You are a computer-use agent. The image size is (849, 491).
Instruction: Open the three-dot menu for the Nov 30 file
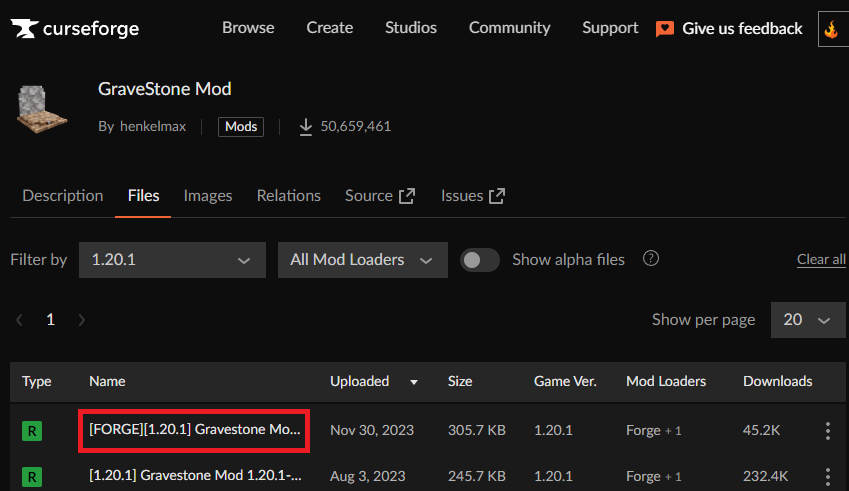pyautogui.click(x=827, y=431)
